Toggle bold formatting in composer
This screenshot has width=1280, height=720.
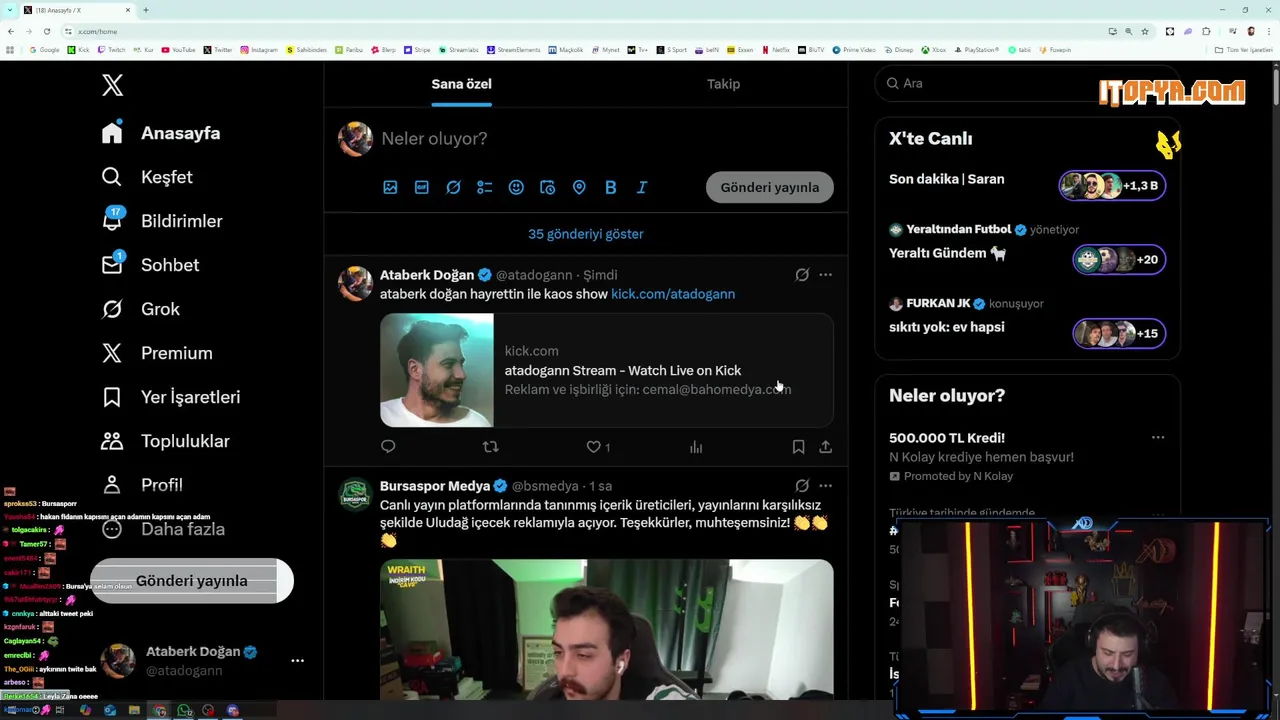[x=611, y=187]
